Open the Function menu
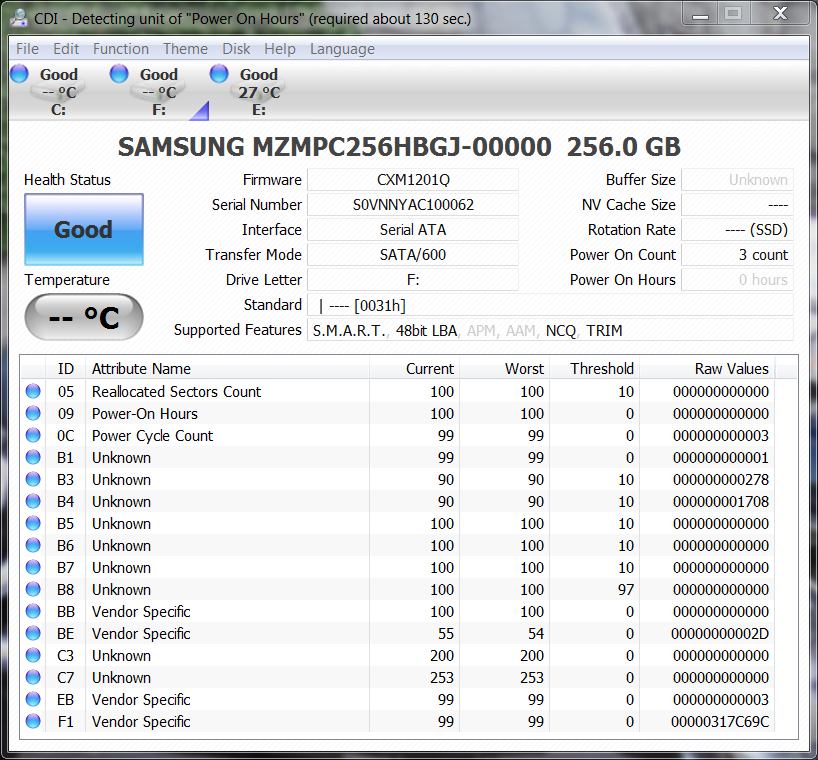818x760 pixels. (121, 49)
